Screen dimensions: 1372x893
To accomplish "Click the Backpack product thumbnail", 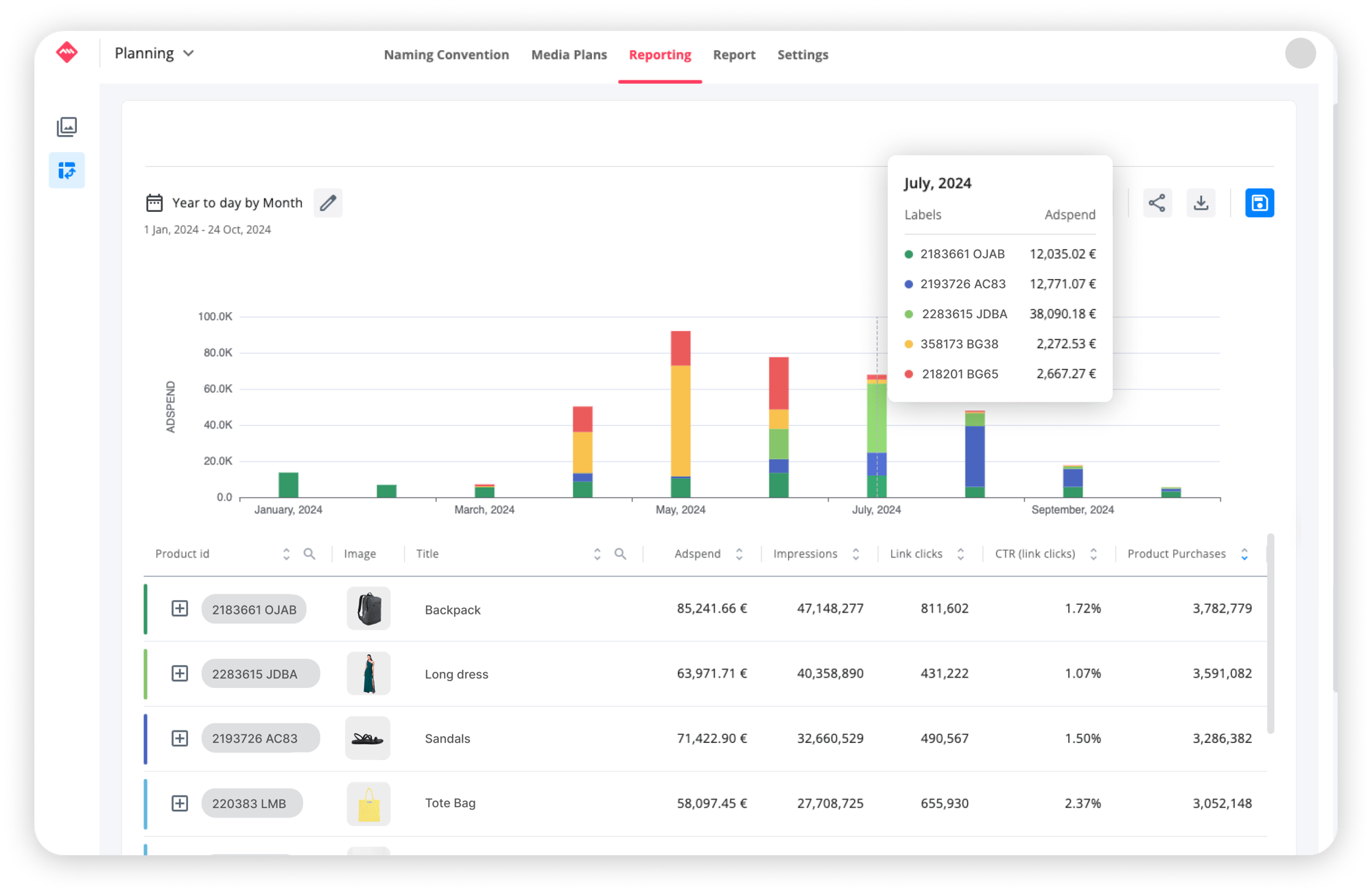I will [x=368, y=608].
